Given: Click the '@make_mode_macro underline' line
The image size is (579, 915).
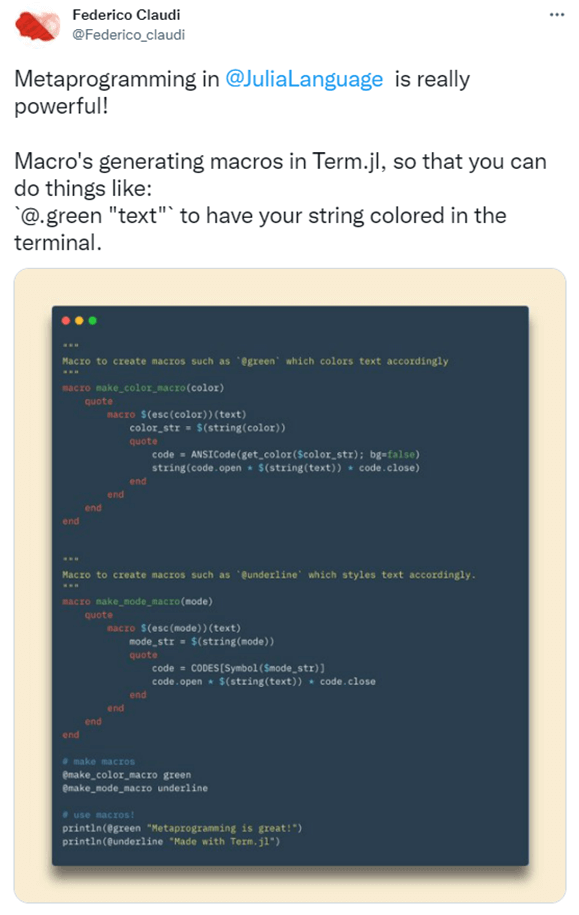Looking at the screenshot, I should (135, 788).
